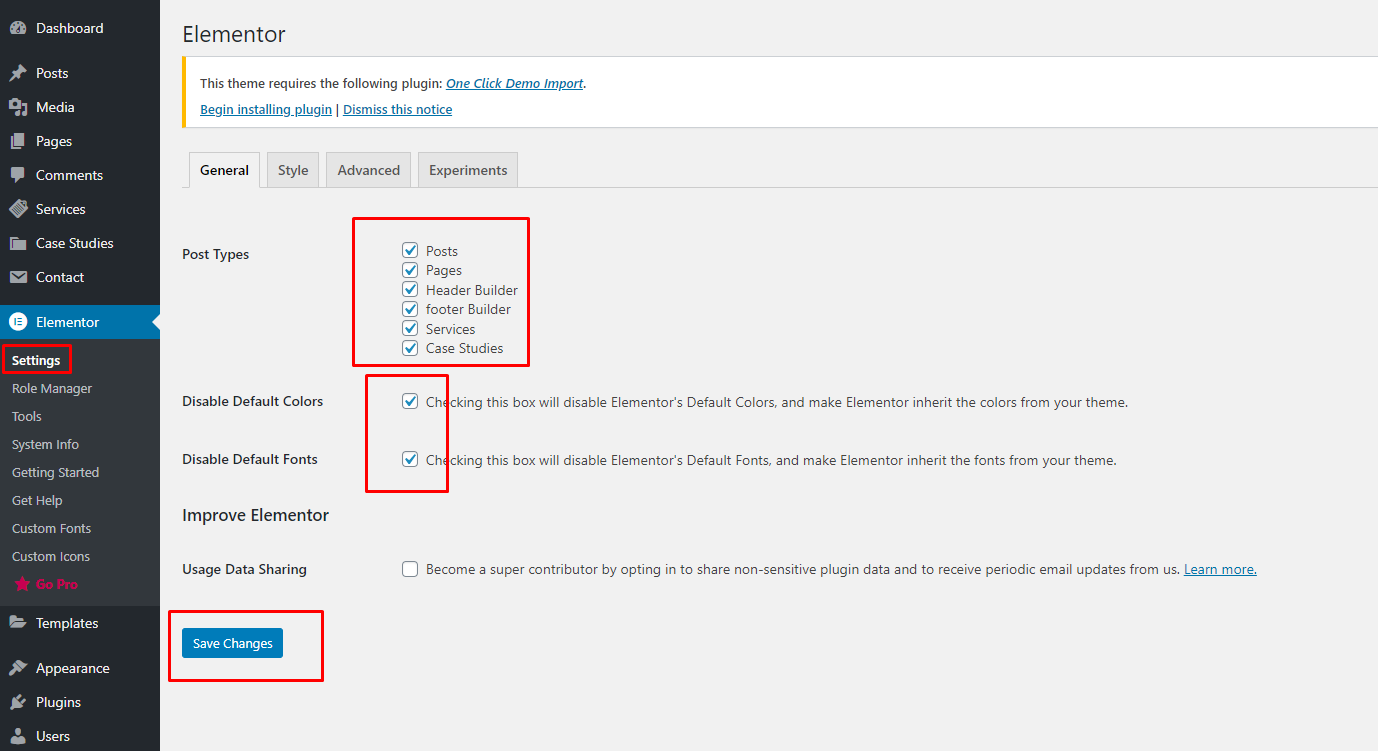Click the Contact envelope icon
Viewport: 1378px width, 751px height.
pos(18,277)
